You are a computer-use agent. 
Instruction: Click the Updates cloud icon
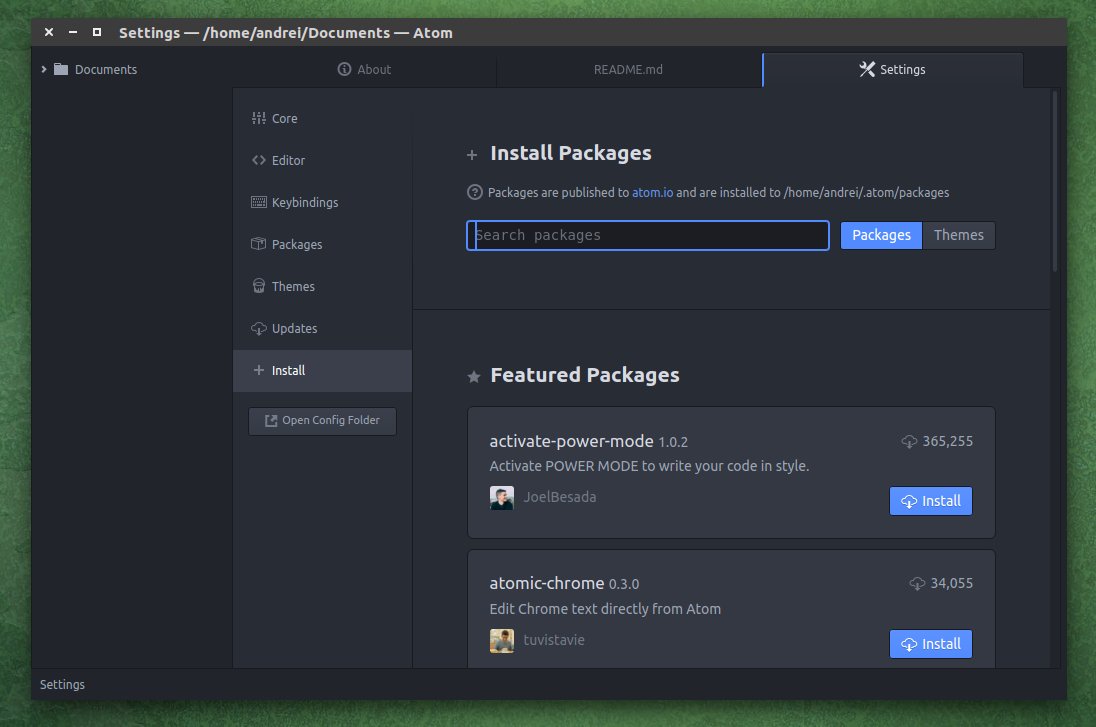pos(258,328)
